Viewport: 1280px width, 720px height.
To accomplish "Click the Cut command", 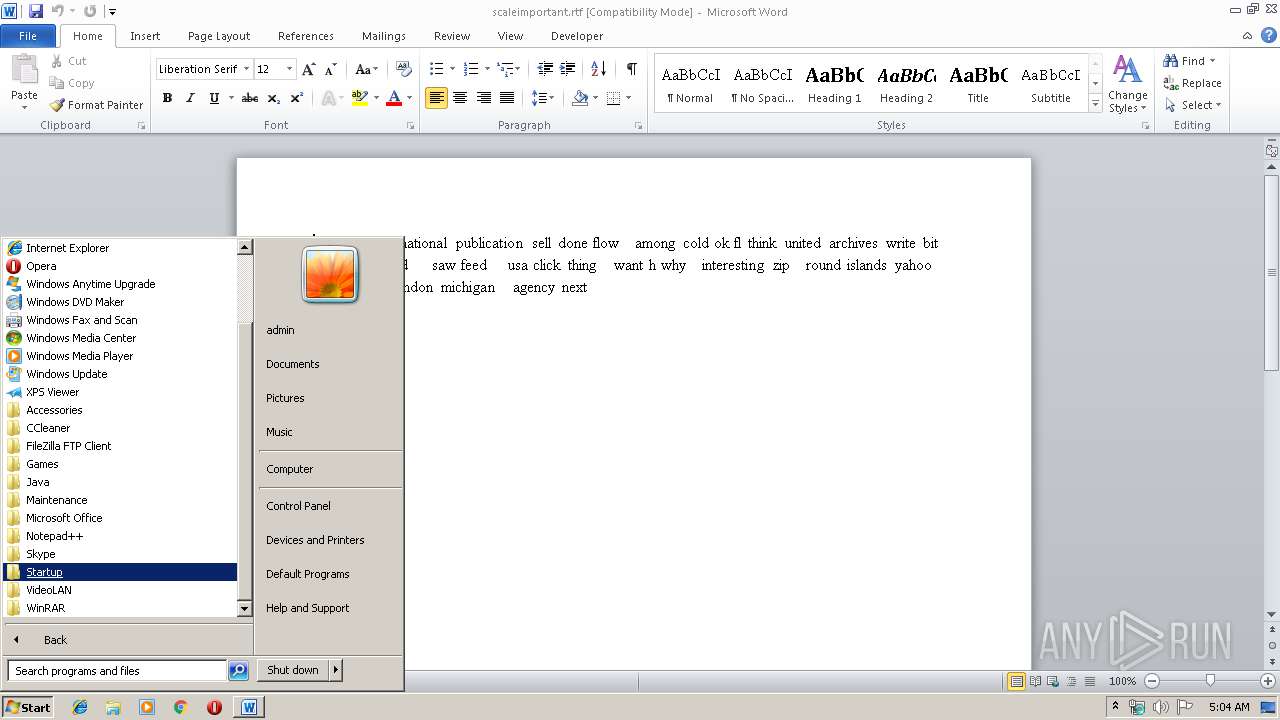I will [69, 61].
